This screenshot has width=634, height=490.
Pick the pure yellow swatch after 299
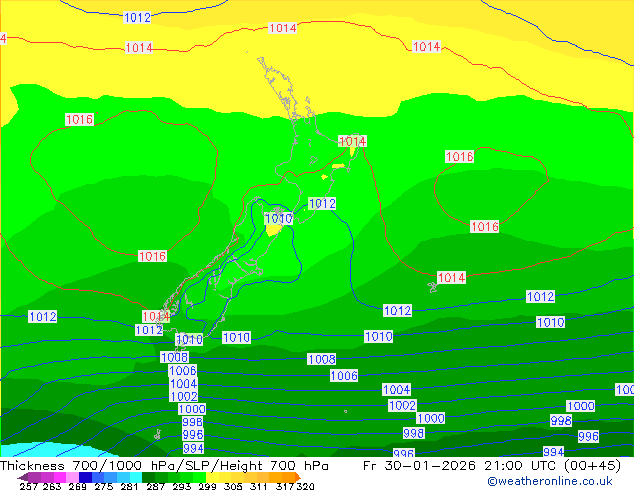[x=212, y=477]
